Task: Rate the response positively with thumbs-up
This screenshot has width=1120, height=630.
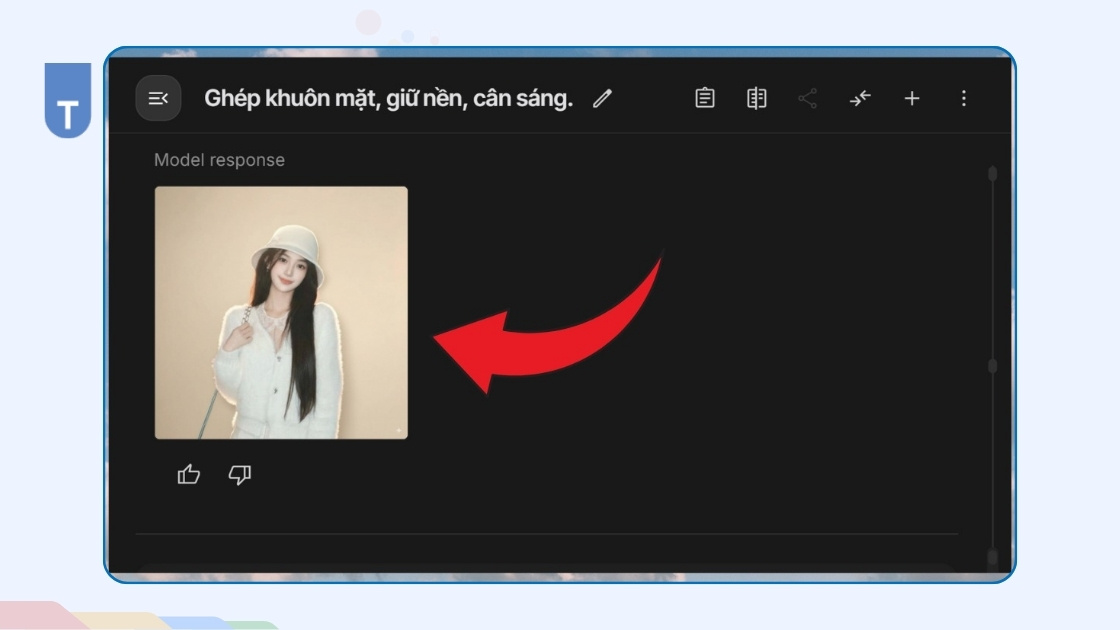Action: (189, 475)
